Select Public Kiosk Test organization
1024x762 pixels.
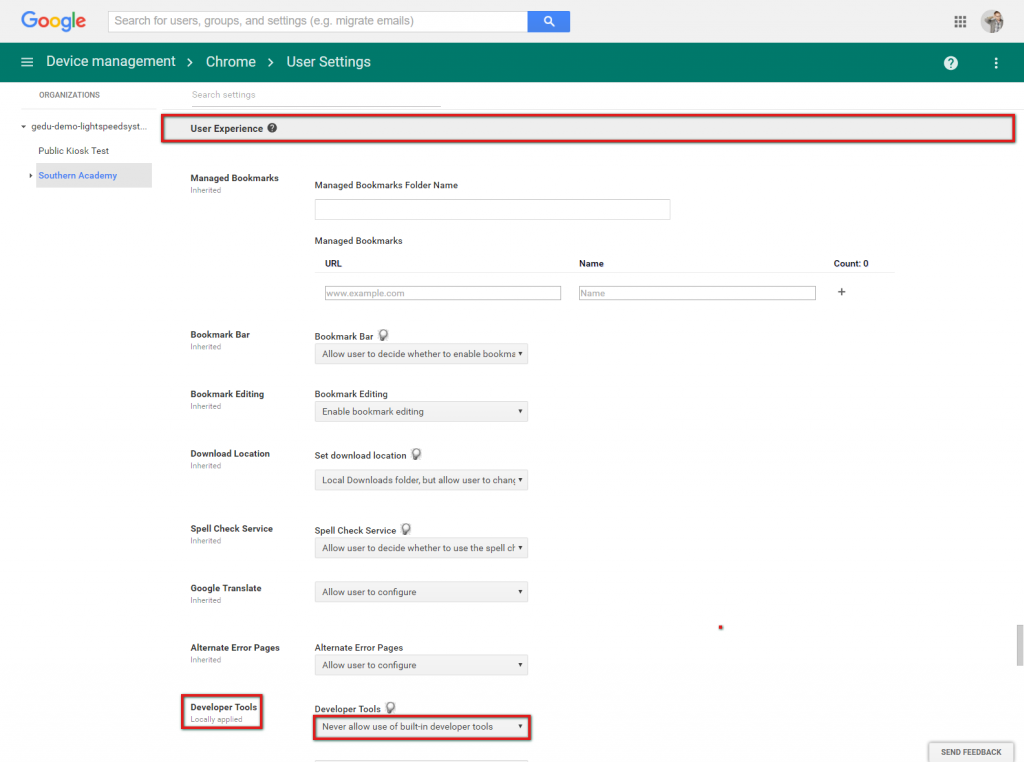tap(74, 151)
